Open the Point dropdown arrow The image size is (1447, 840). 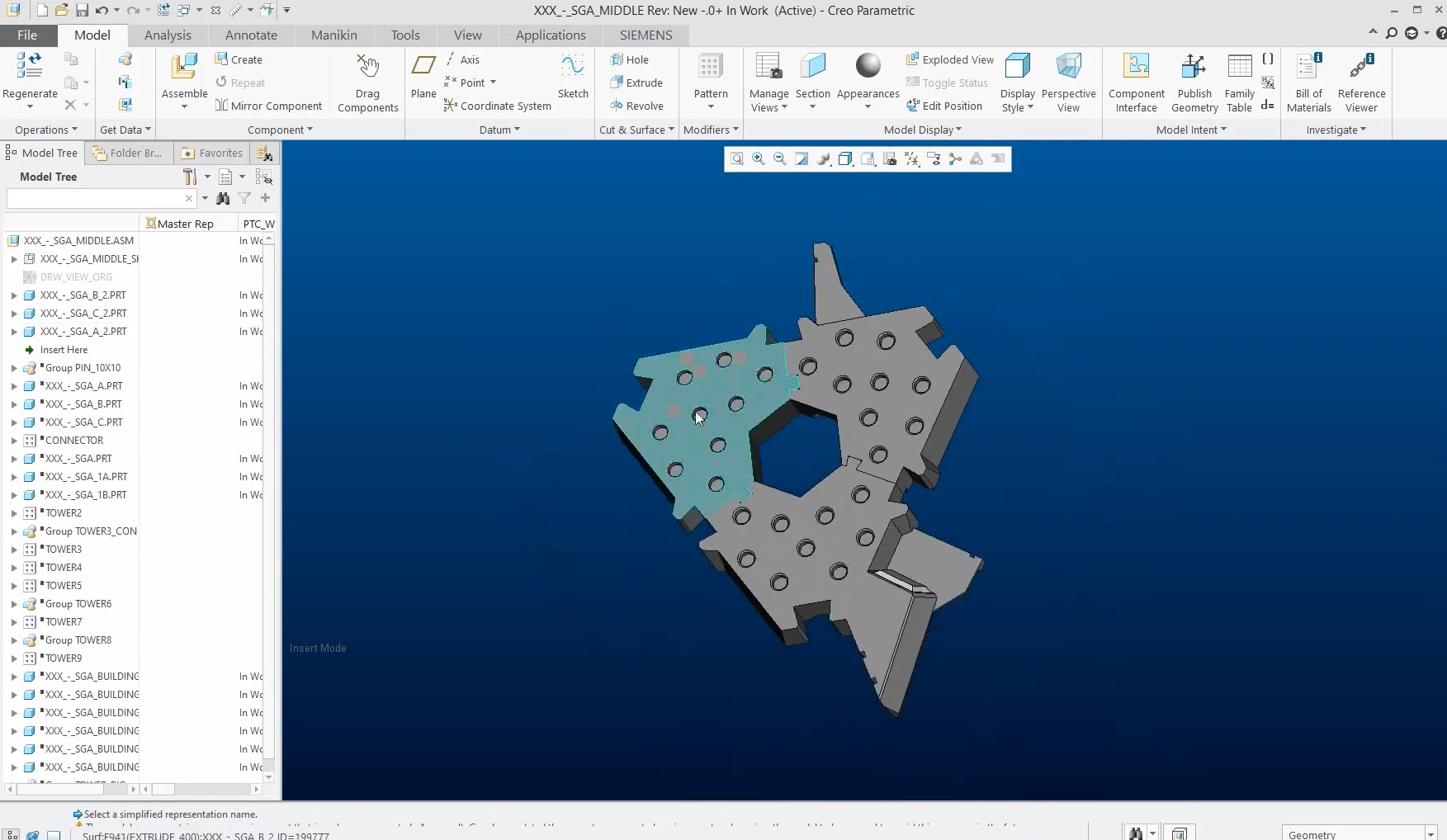[493, 83]
